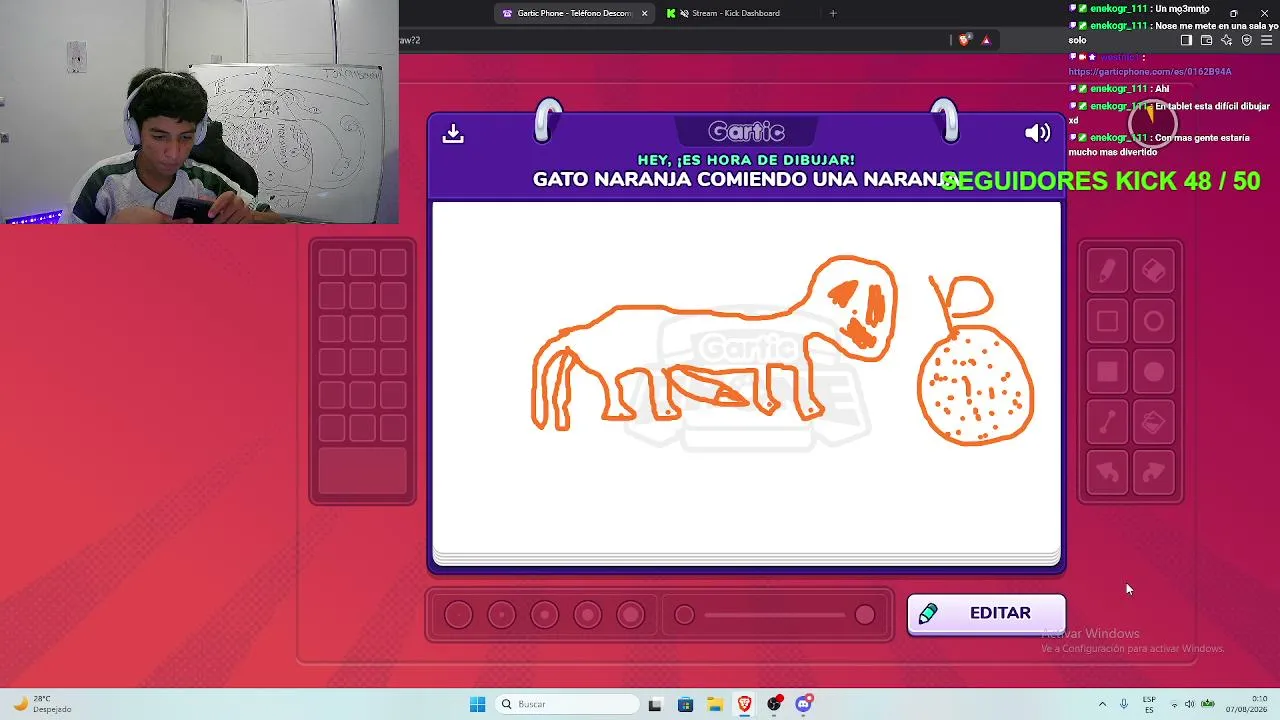Open the custom color picker box
The image size is (1280, 720).
coord(362,472)
